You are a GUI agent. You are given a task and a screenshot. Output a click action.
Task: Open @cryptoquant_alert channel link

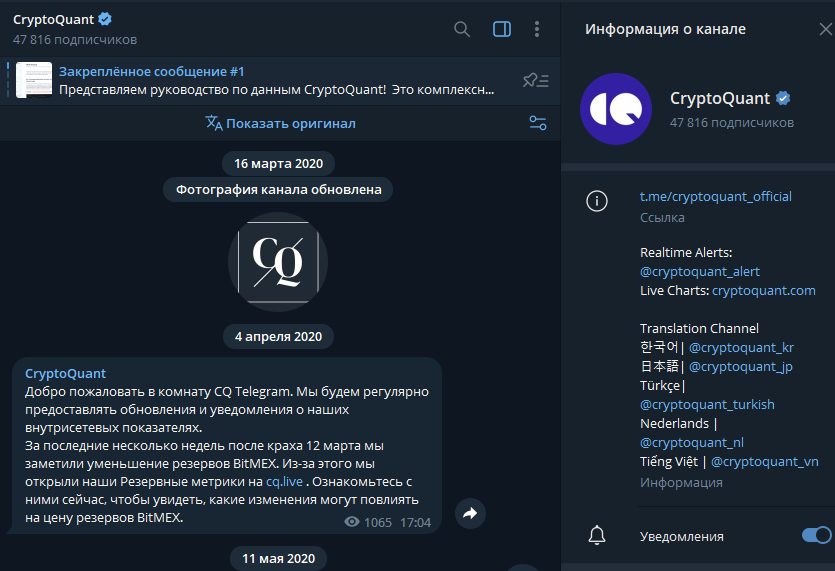(700, 272)
